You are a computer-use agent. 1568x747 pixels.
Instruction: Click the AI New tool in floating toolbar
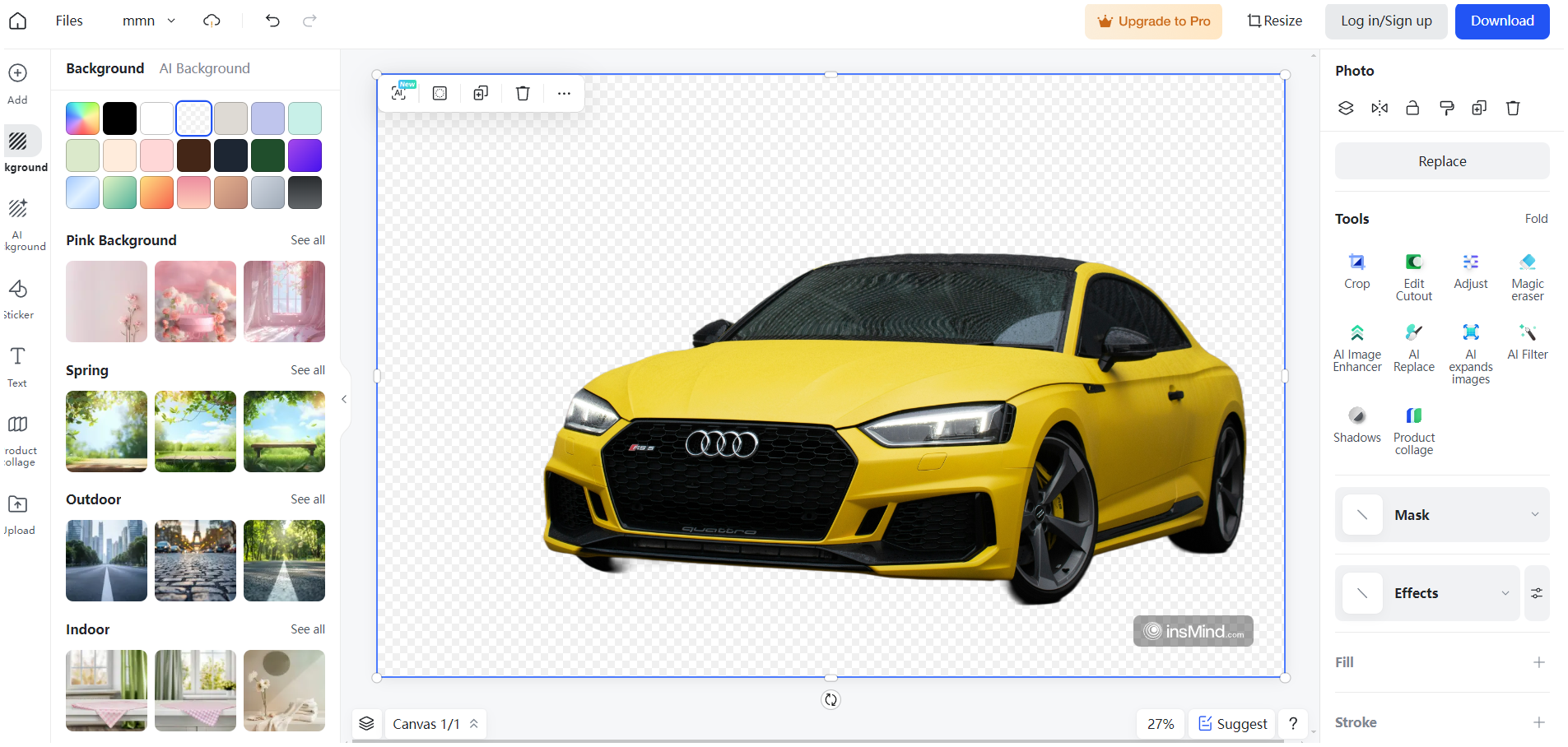[401, 92]
